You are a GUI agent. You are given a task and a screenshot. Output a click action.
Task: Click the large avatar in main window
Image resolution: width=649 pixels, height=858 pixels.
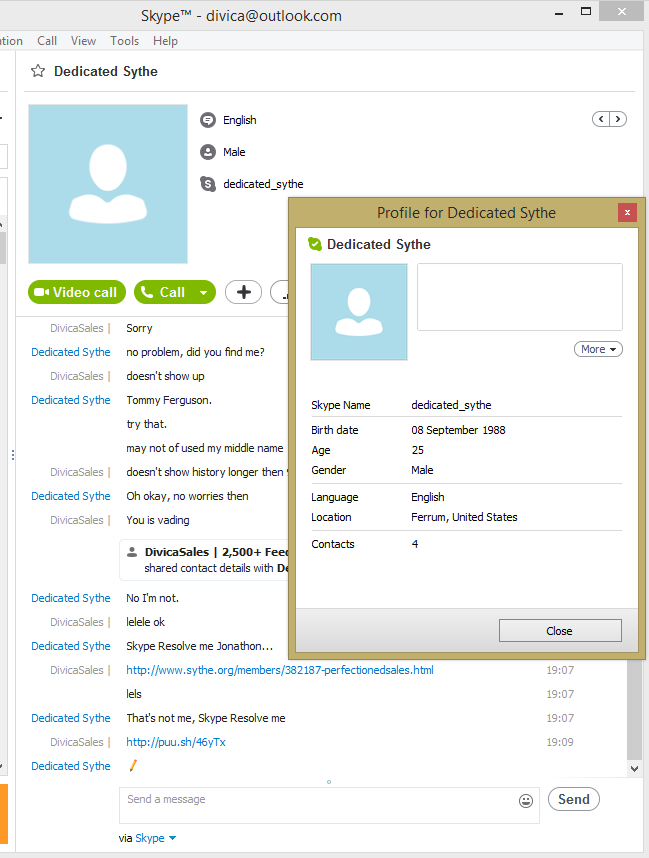click(108, 184)
